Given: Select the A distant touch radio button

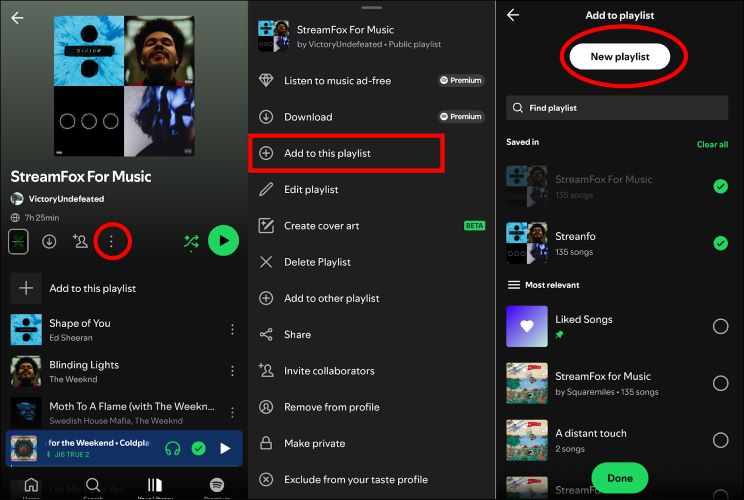Looking at the screenshot, I should pos(720,440).
